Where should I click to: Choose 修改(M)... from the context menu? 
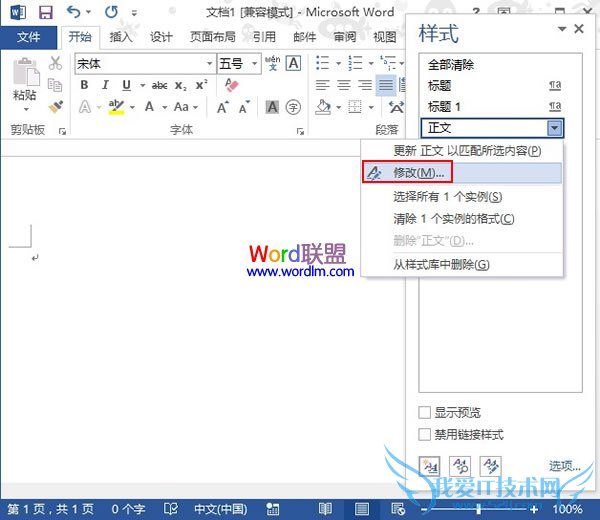click(x=462, y=173)
